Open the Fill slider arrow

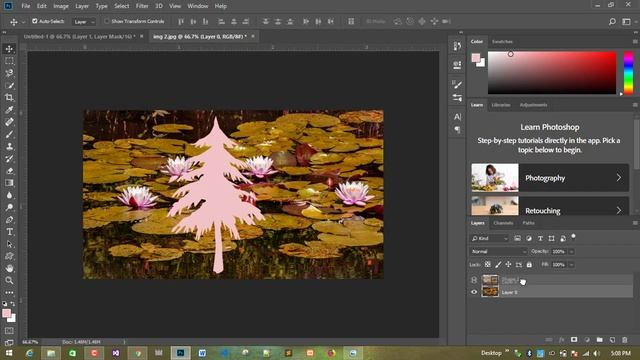click(571, 264)
